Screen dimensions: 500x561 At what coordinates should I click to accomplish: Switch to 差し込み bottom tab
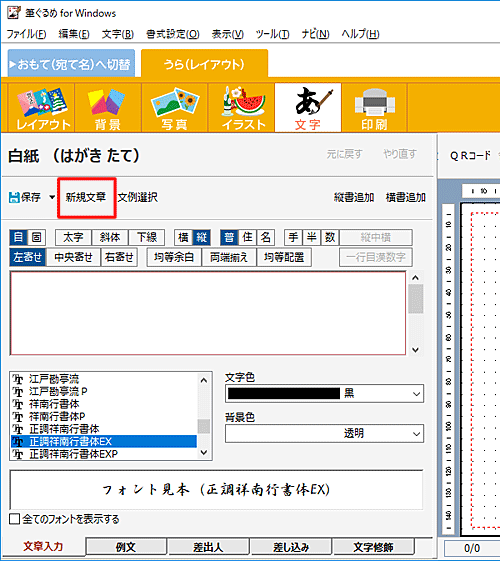click(x=291, y=547)
